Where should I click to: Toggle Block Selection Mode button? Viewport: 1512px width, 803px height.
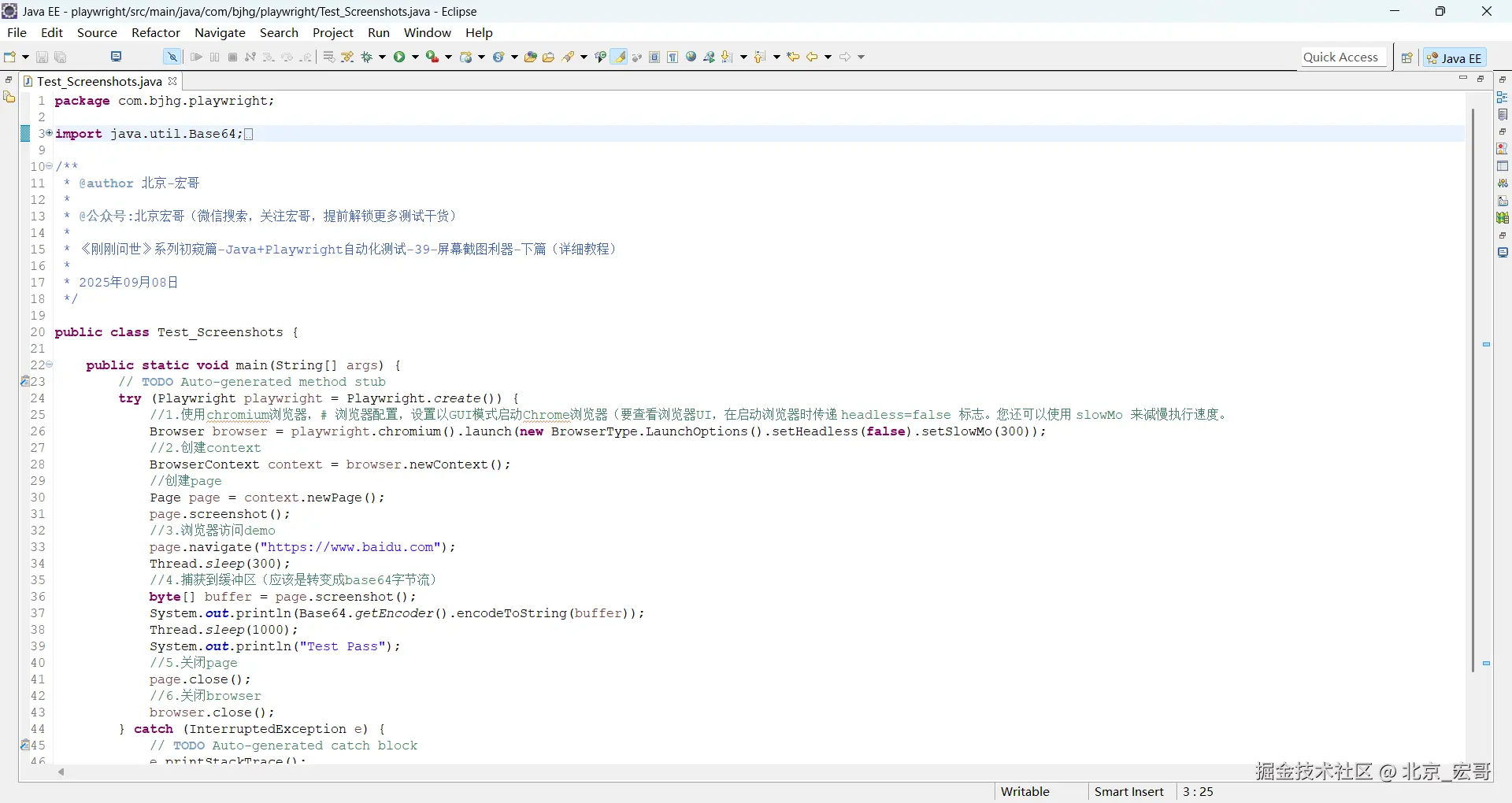654,57
